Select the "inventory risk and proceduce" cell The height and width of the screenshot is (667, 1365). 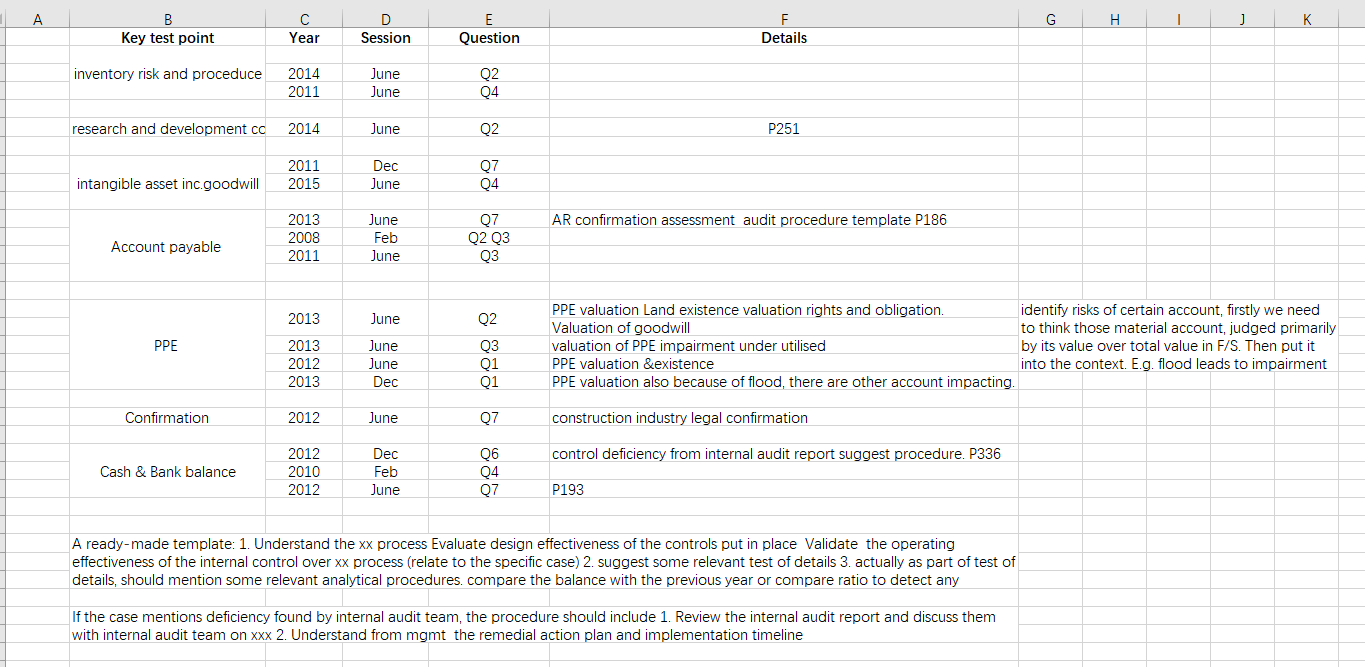coord(167,74)
